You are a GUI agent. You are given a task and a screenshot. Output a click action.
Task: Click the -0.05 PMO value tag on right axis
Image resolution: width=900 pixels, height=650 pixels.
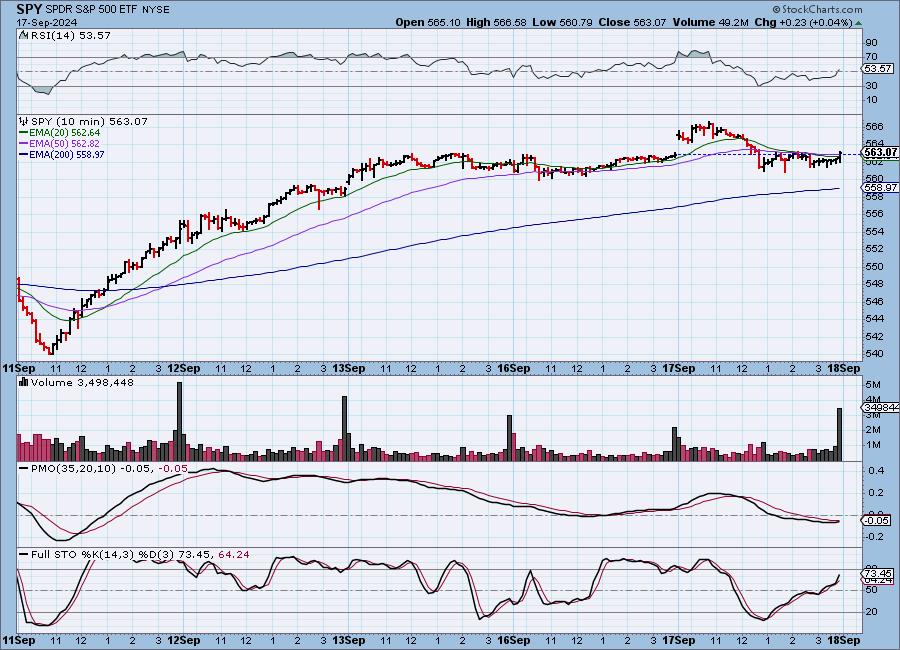[877, 520]
